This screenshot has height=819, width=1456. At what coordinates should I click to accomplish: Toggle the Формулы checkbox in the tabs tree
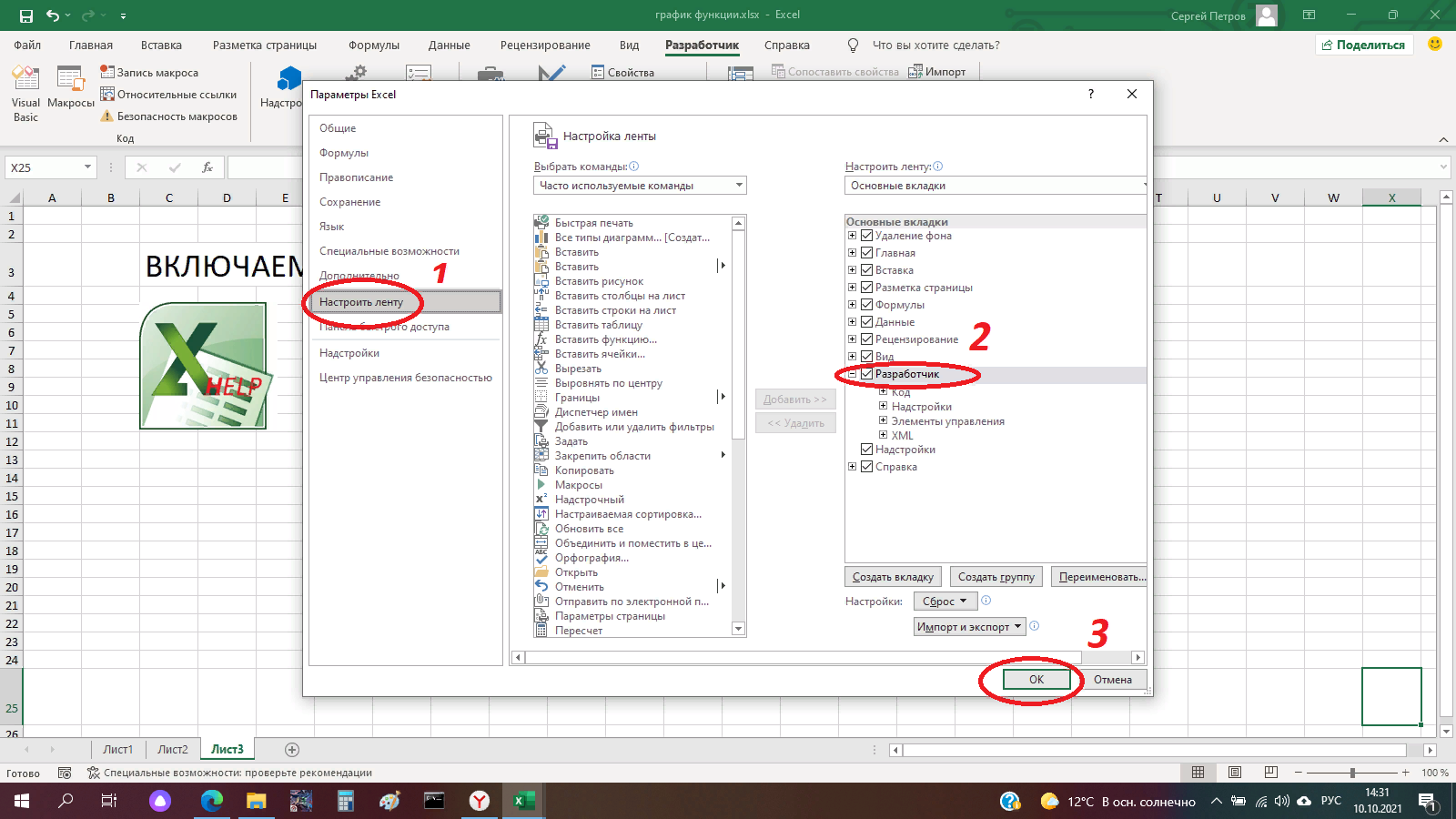click(867, 305)
